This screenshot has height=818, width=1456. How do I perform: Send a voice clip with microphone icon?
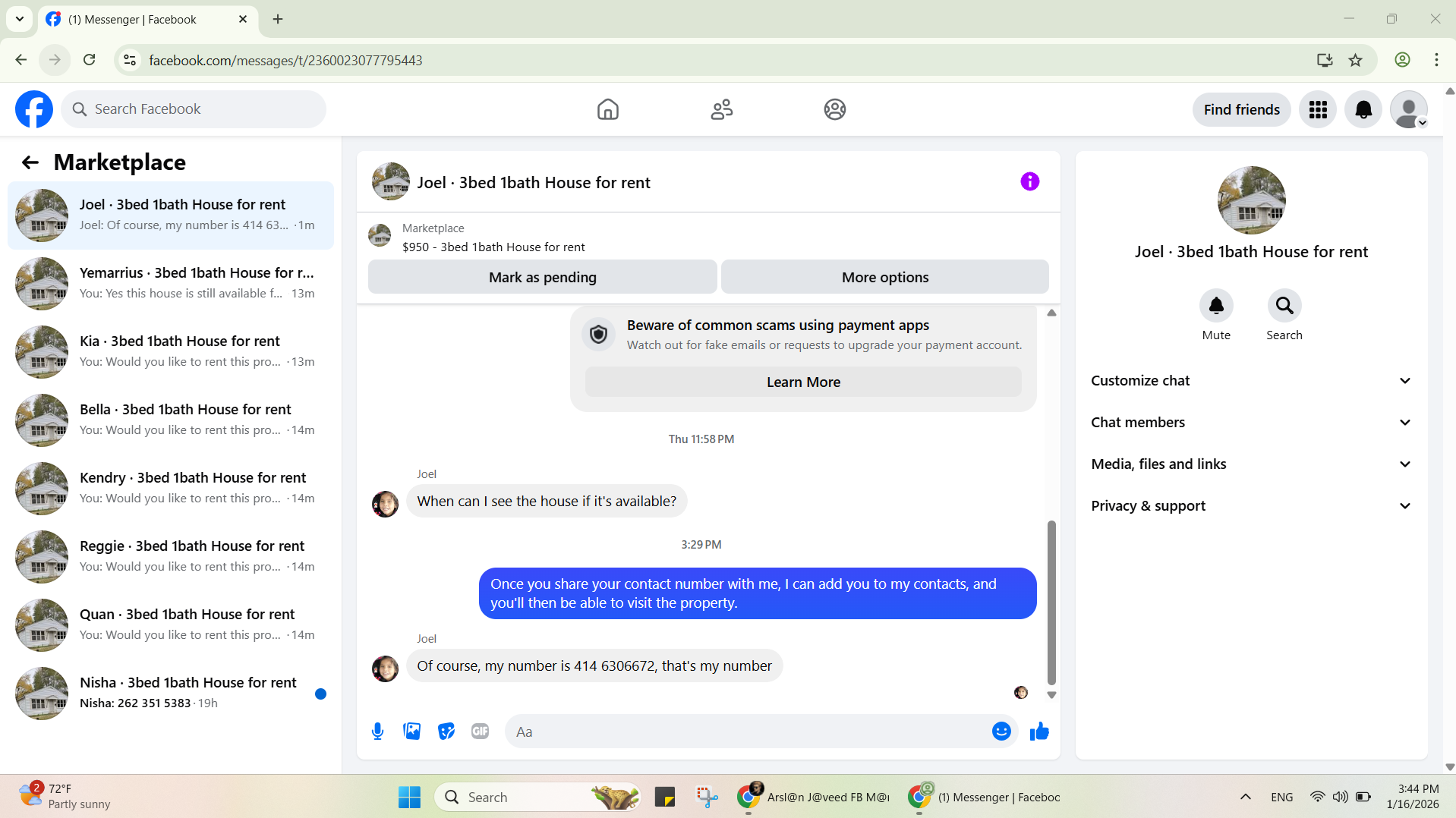point(377,731)
